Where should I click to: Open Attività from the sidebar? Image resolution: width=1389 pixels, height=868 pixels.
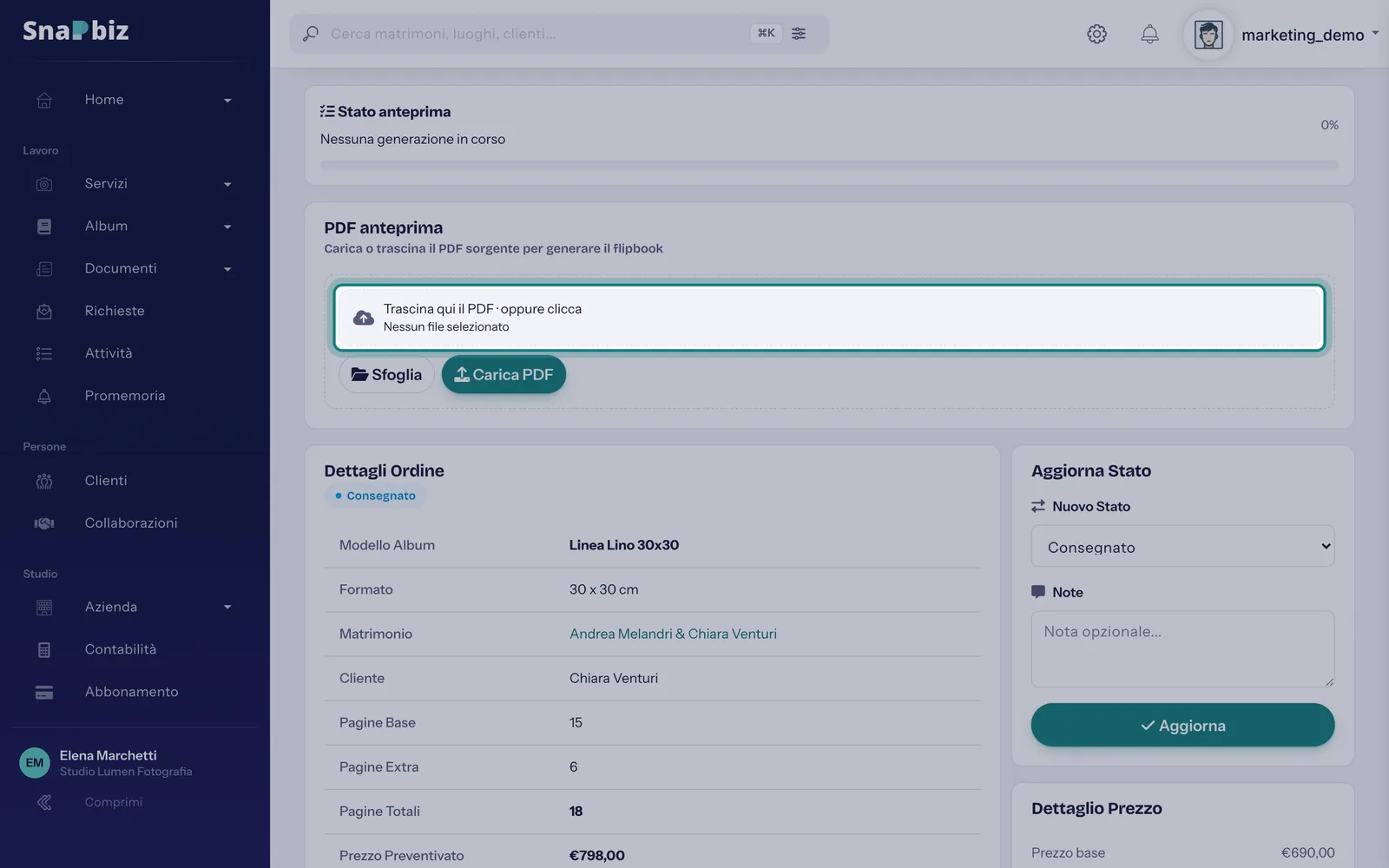tap(109, 353)
